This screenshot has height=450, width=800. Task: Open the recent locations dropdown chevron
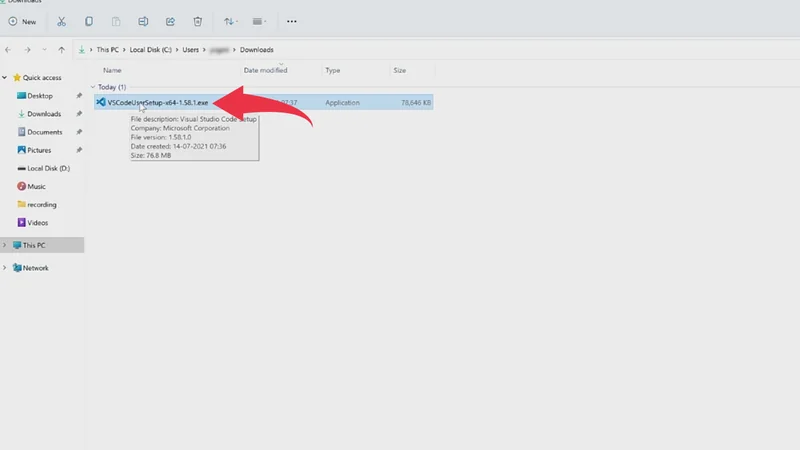coord(44,49)
